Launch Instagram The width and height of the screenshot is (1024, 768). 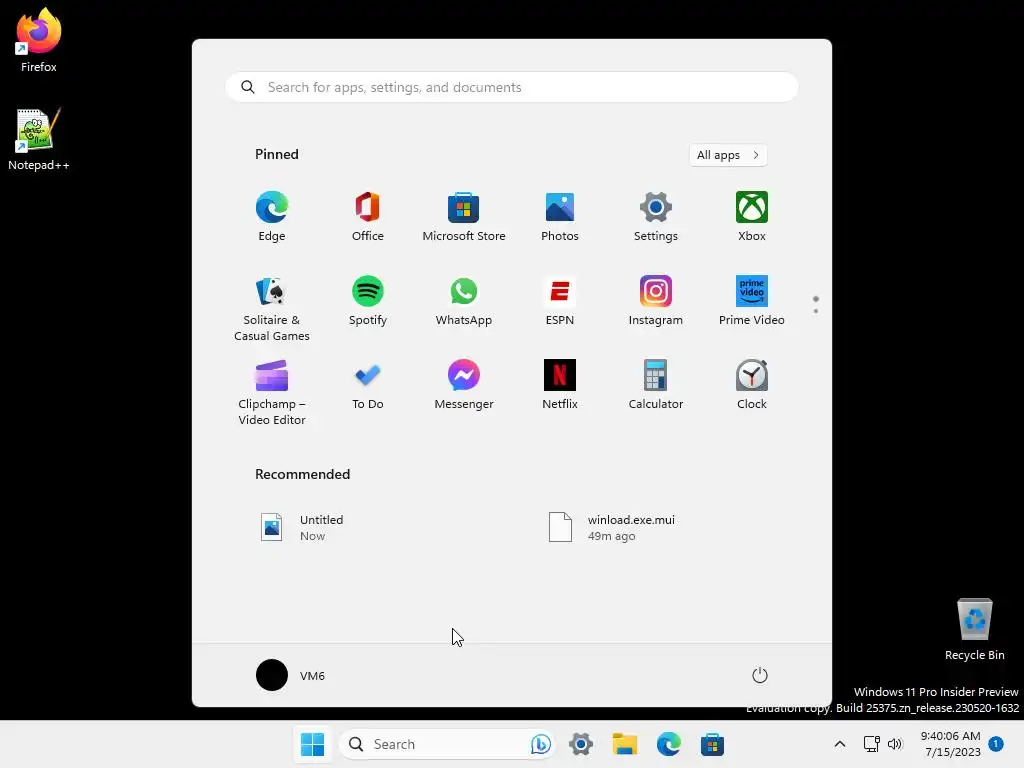pyautogui.click(x=656, y=301)
